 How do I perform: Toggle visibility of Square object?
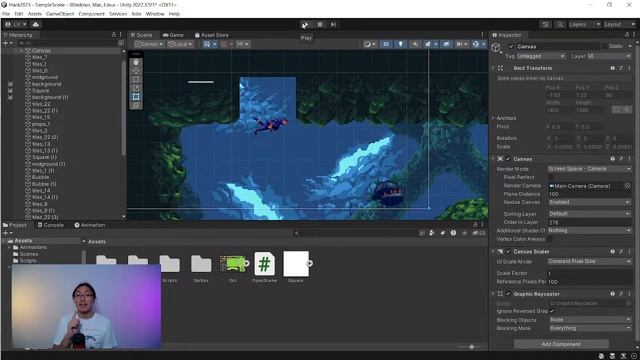tap(10, 91)
